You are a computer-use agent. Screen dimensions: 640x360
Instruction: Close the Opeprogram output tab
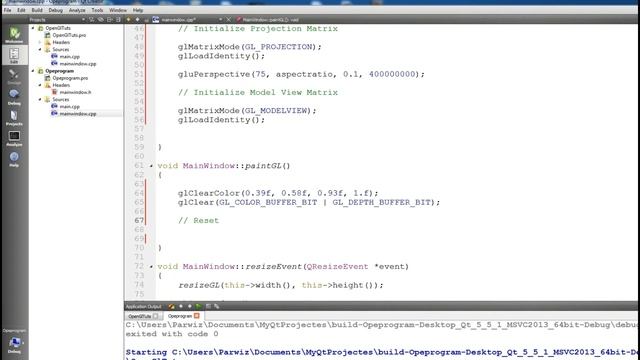[197, 316]
